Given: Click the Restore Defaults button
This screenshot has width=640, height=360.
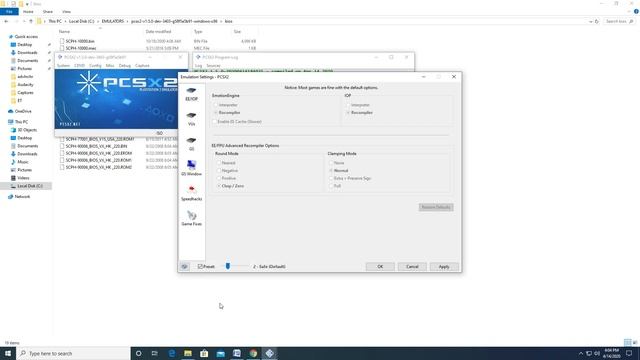Looking at the screenshot, I should (x=436, y=207).
